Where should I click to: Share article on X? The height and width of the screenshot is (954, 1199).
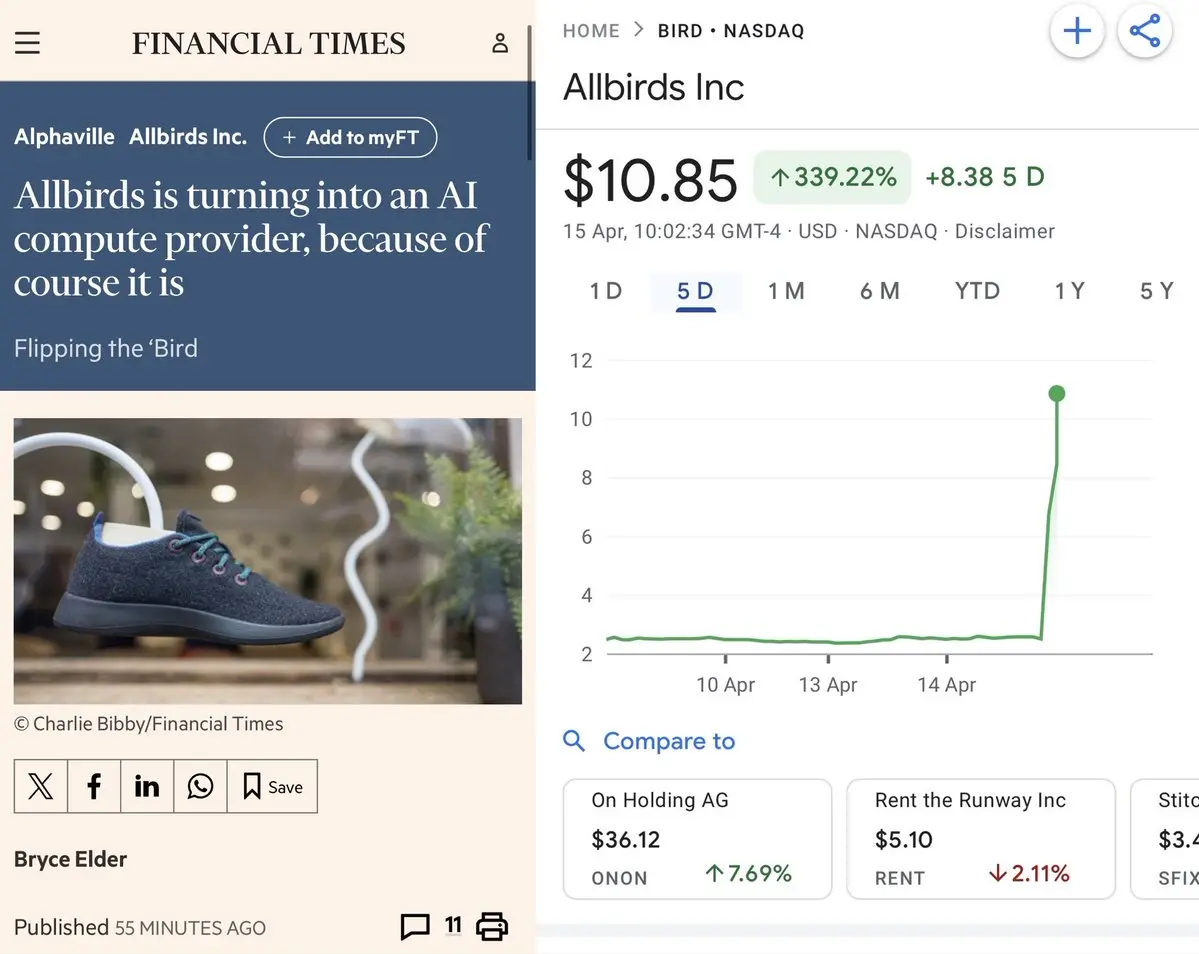[41, 787]
